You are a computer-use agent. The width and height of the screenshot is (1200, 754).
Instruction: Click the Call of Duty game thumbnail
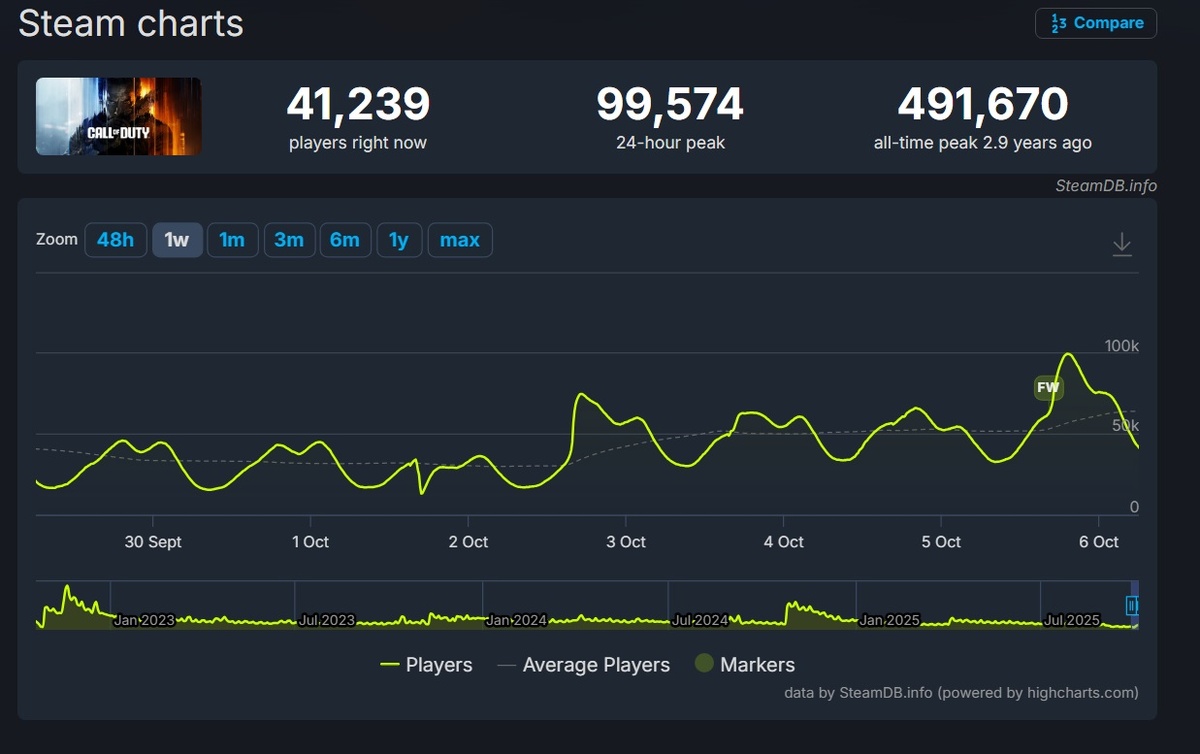tap(119, 117)
